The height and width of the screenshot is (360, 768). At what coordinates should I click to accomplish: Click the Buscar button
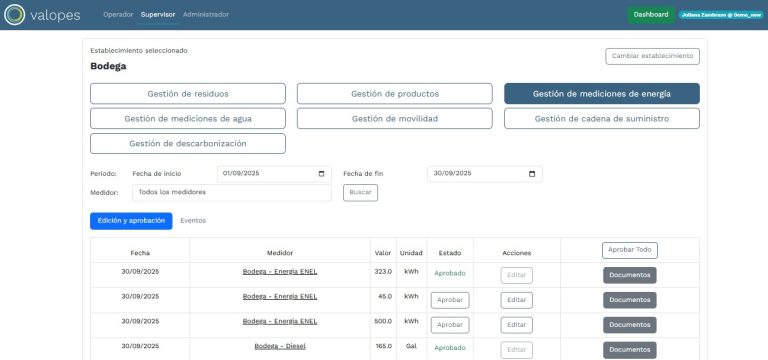(x=360, y=192)
